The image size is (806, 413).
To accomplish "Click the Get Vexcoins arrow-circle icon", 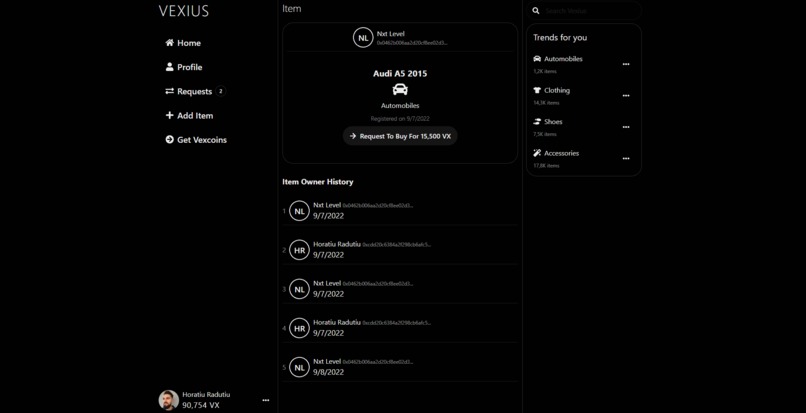I will point(169,139).
